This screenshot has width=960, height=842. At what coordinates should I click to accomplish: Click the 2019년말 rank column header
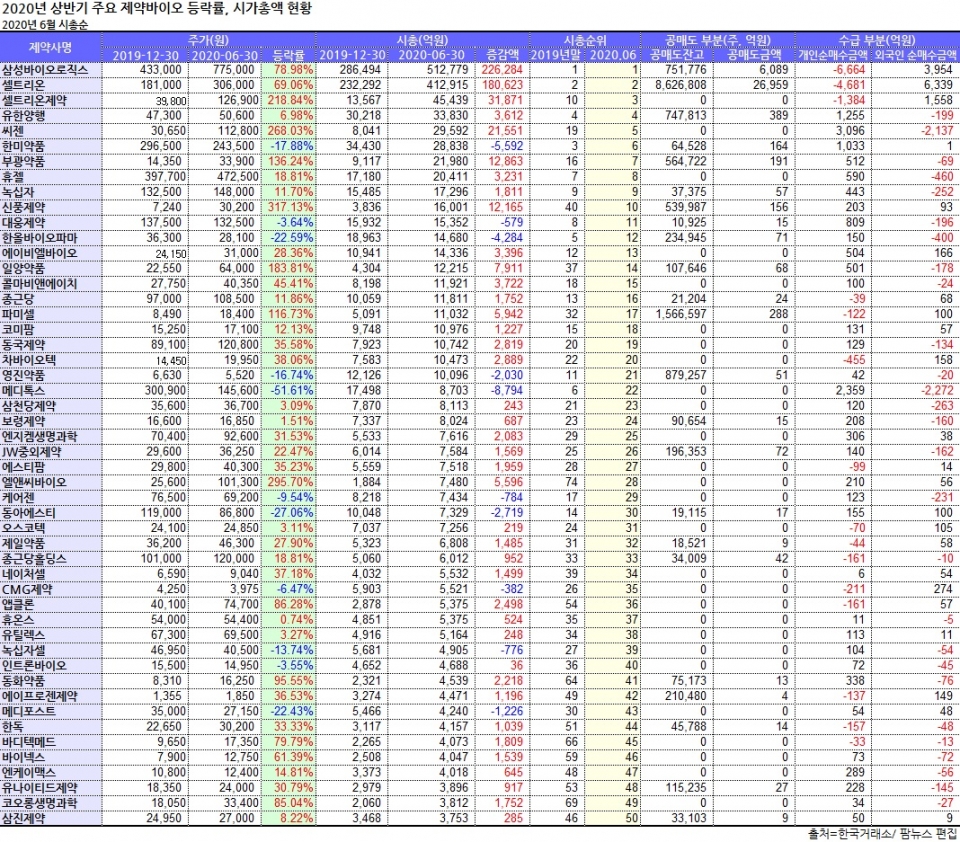pos(556,54)
